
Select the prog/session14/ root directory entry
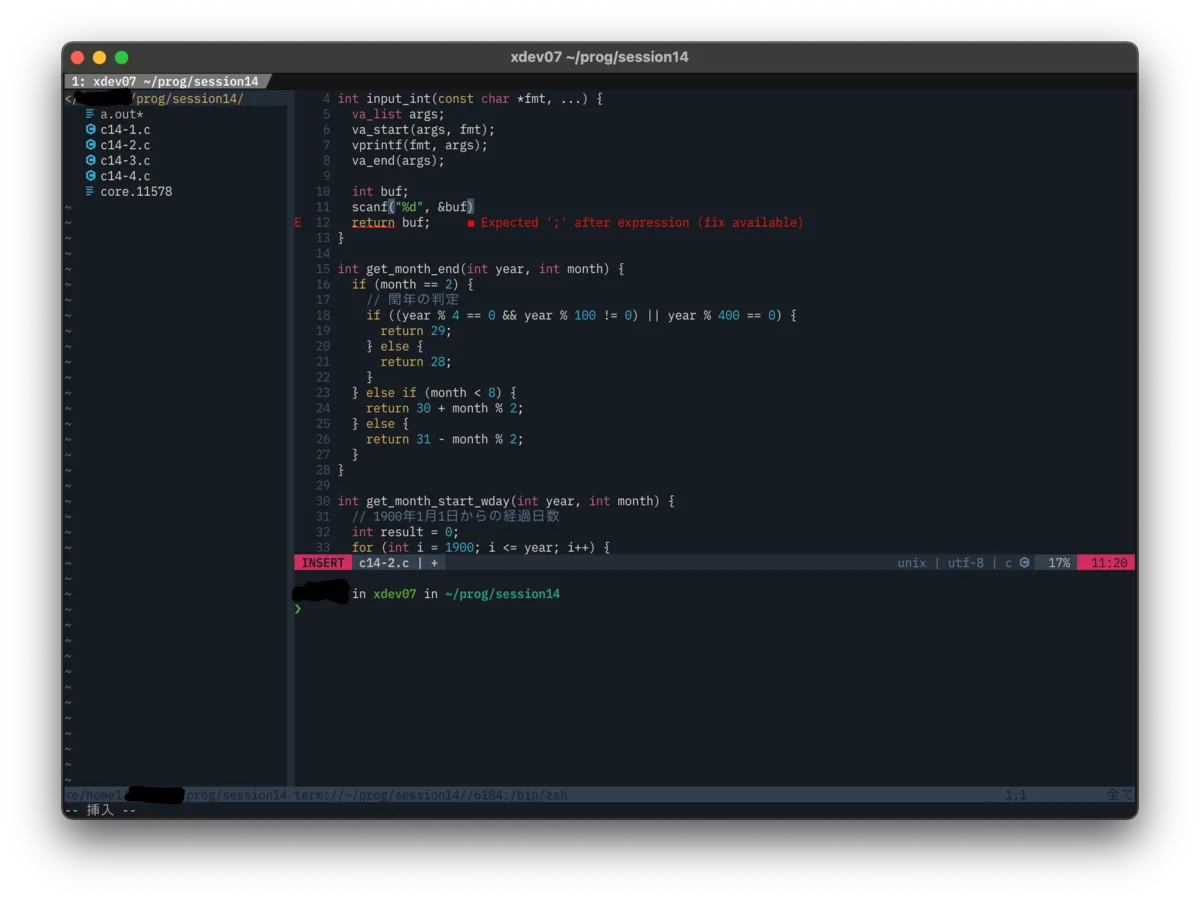[188, 98]
